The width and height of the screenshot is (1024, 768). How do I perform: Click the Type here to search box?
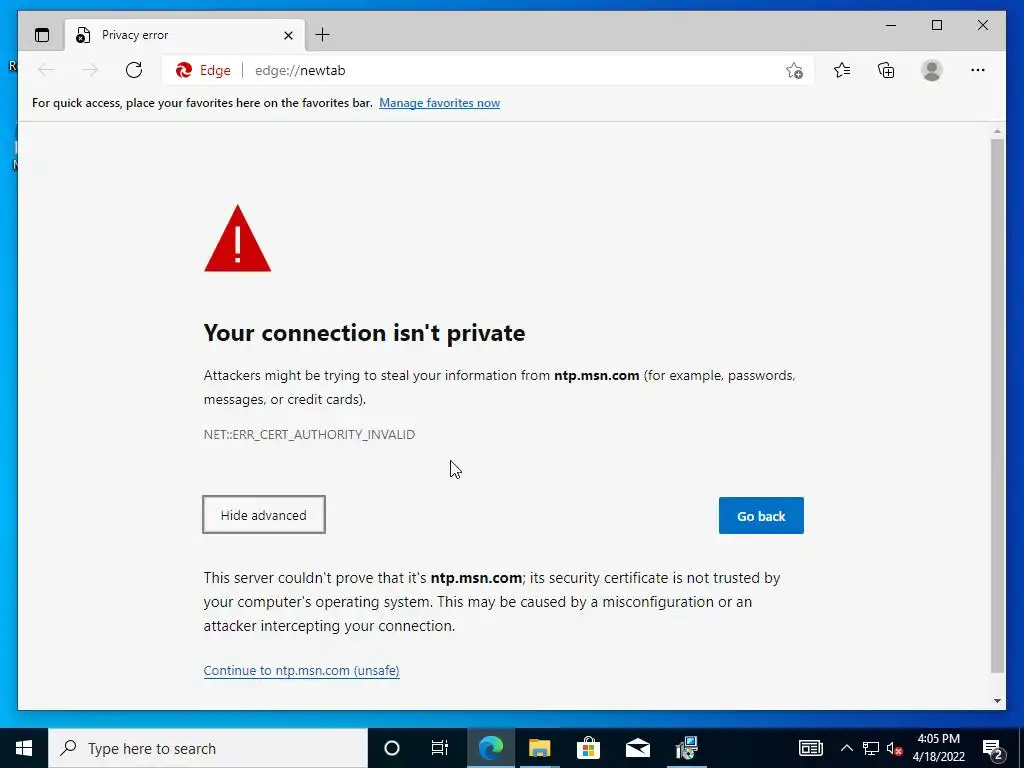(x=208, y=748)
